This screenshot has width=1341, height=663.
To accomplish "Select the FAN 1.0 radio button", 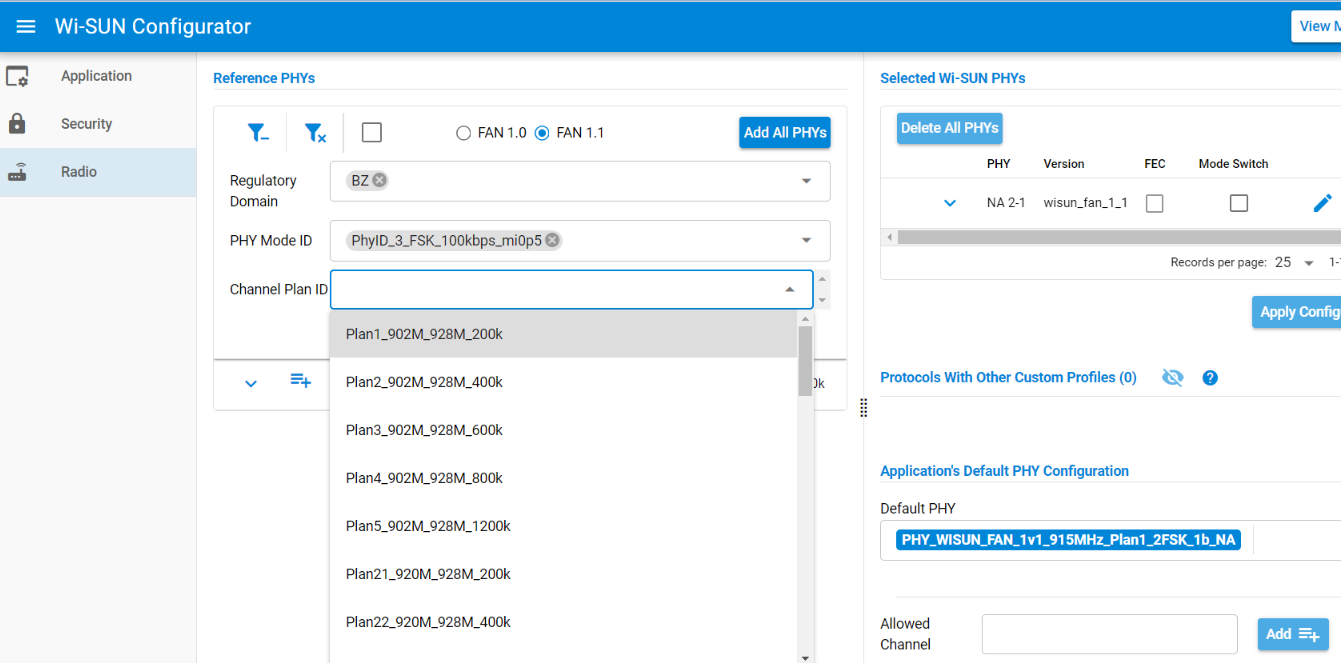I will [x=463, y=133].
